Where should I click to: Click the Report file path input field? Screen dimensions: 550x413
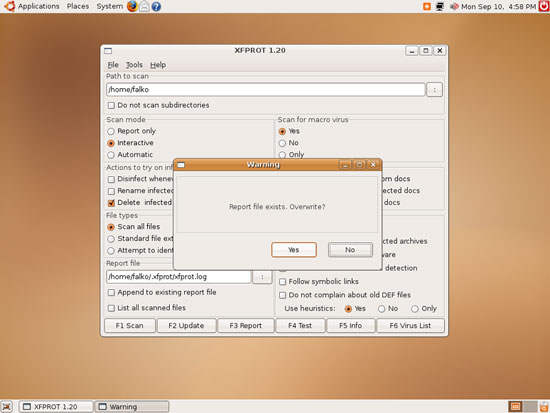coord(179,277)
